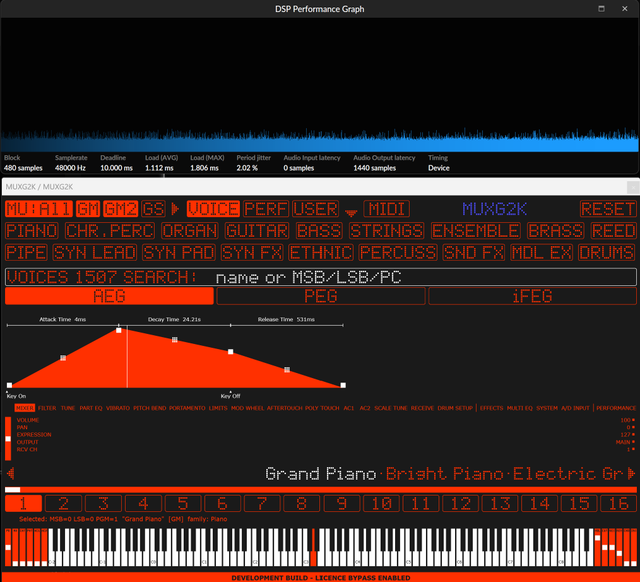Open the PERFORMANCE tab
Image resolution: width=640 pixels, height=582 pixels.
(616, 408)
